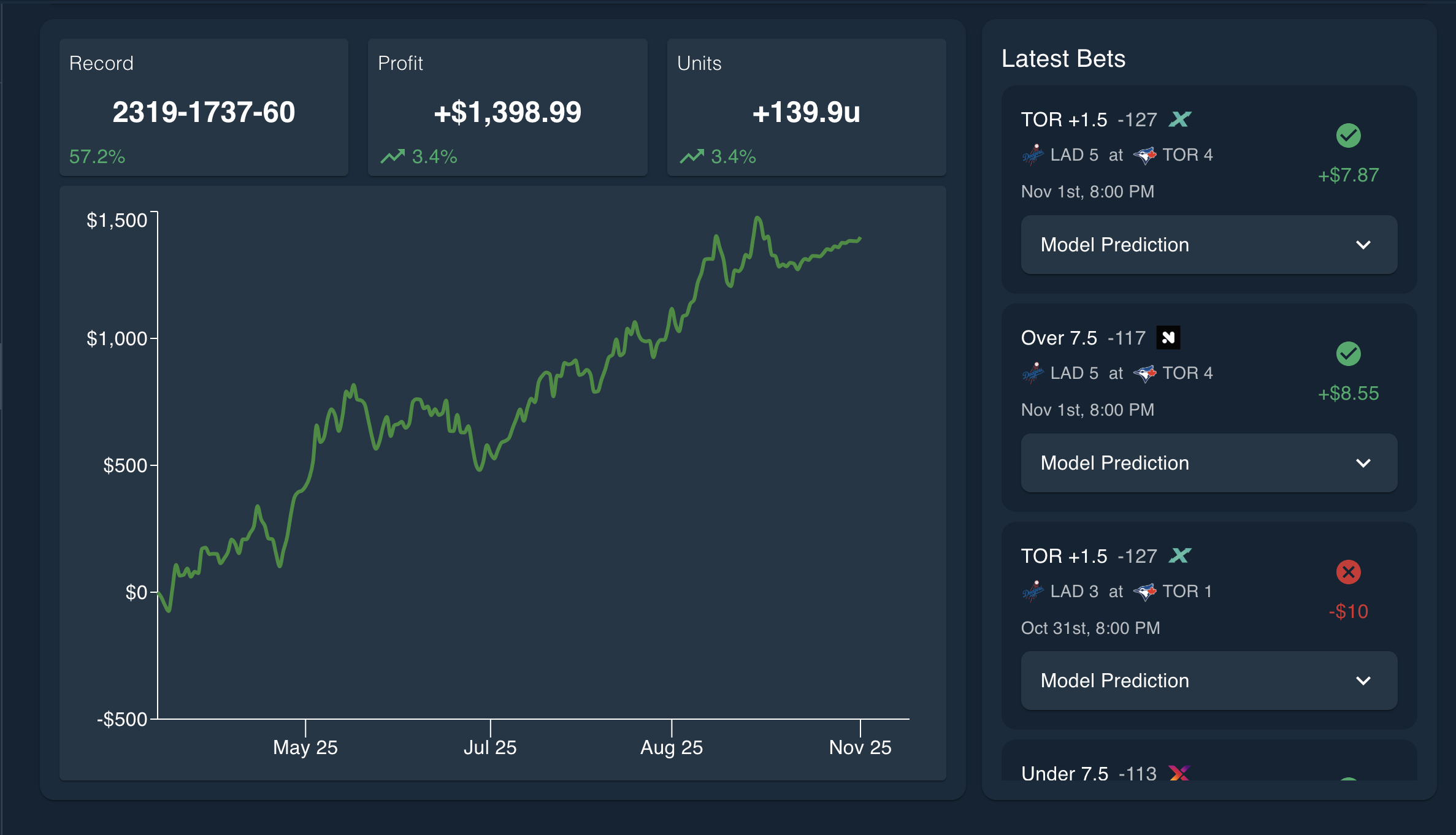
Task: Click the TOR 1 score text
Action: point(1187,592)
